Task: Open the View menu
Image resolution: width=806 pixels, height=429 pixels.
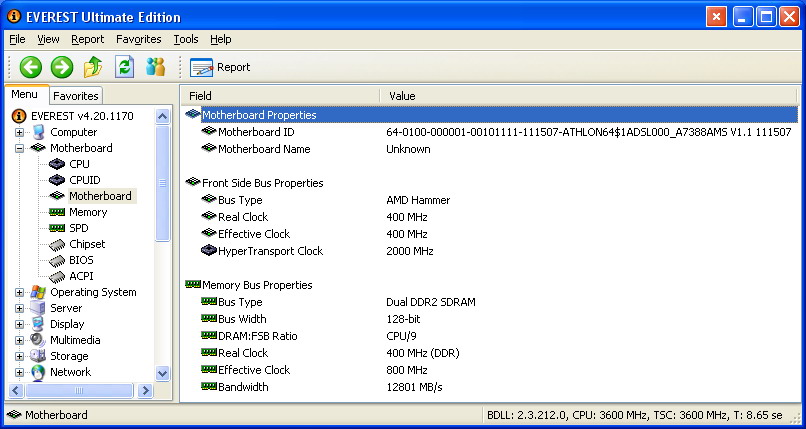Action: click(x=48, y=40)
